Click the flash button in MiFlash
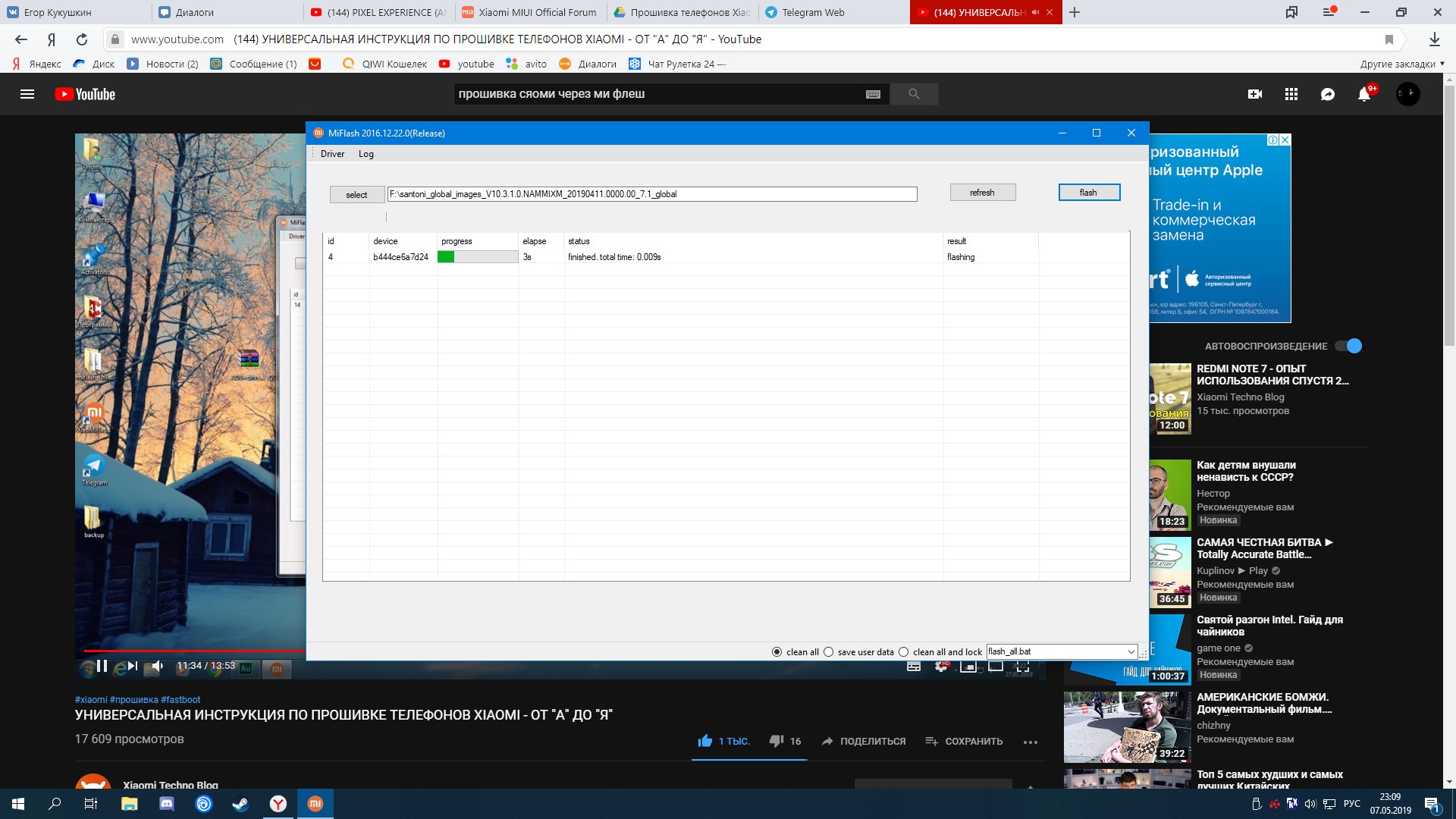Screen dimensions: 1456x819 coord(1089,193)
